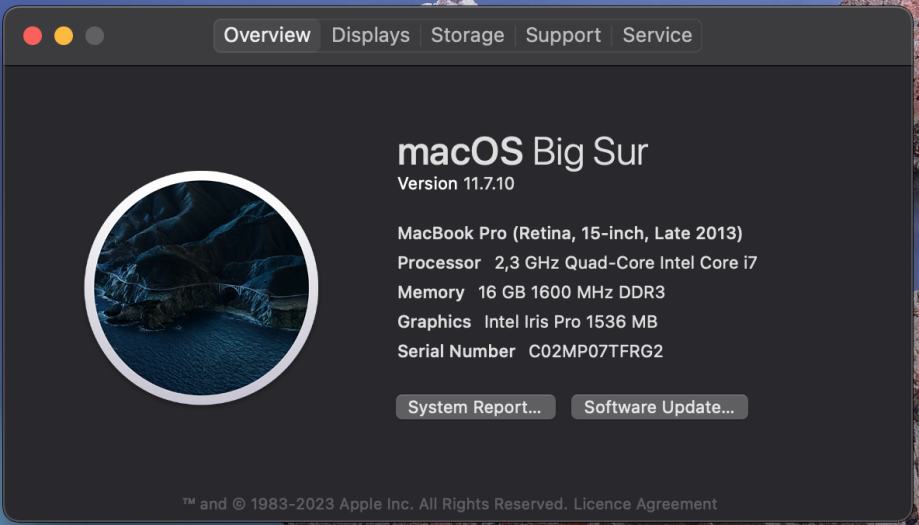Minimize the window with the yellow button
The height and width of the screenshot is (525, 919).
point(63,36)
